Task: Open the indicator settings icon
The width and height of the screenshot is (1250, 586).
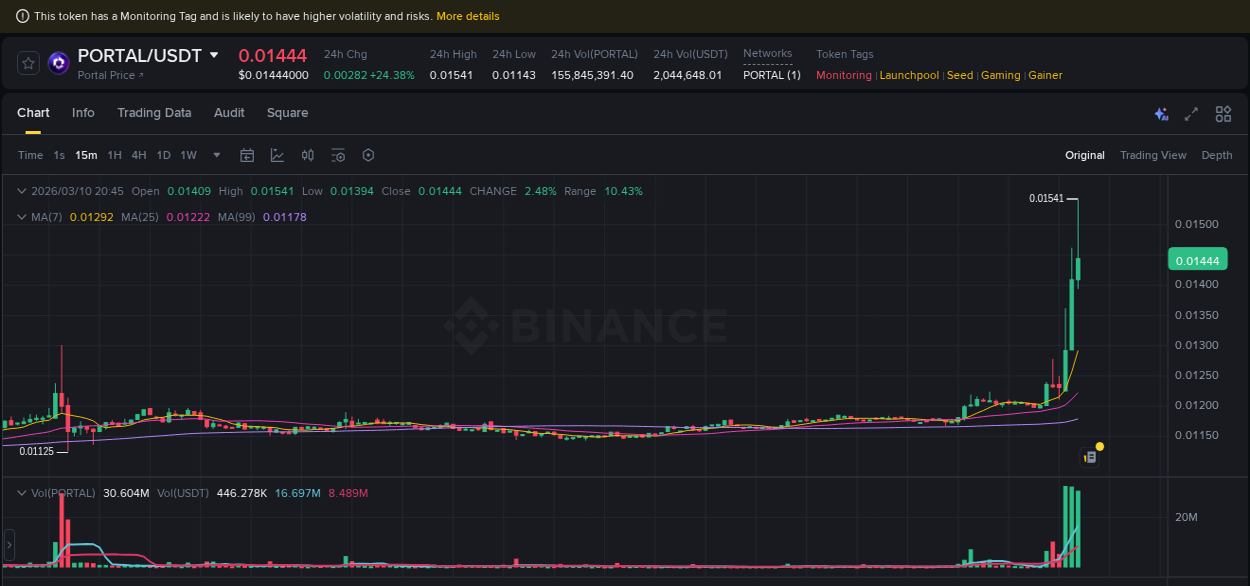Action: (x=337, y=155)
